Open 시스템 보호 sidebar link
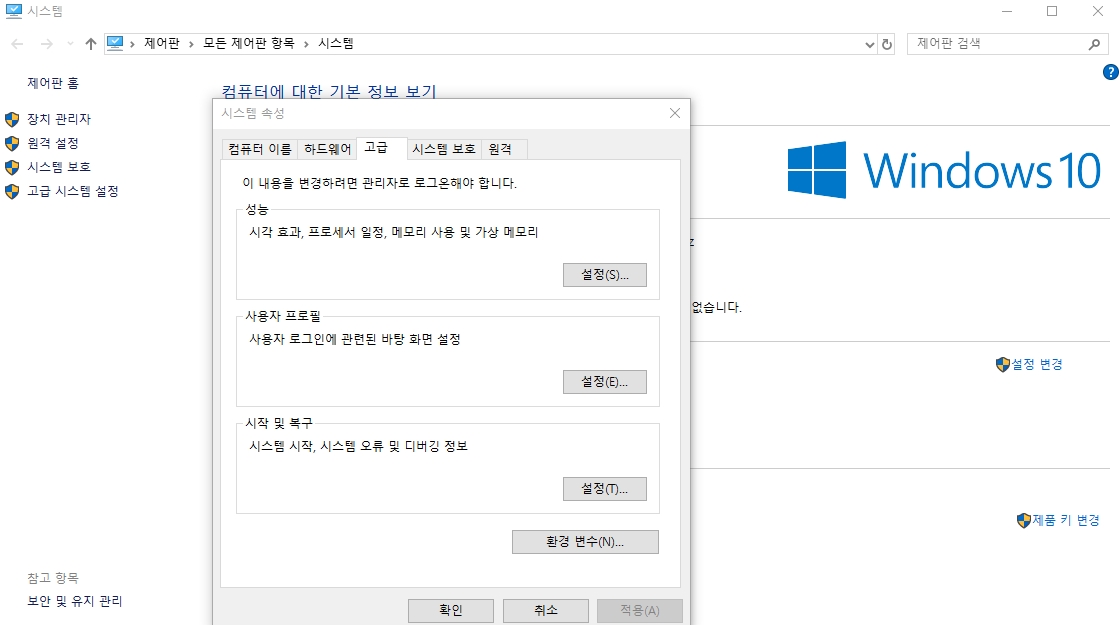 59,167
